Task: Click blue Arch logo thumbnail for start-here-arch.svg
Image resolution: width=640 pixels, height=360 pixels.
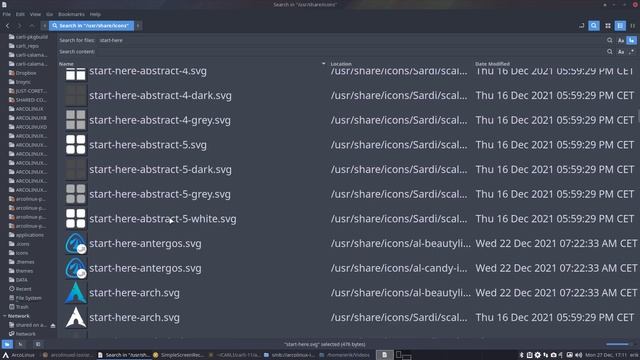Action: pos(76,293)
